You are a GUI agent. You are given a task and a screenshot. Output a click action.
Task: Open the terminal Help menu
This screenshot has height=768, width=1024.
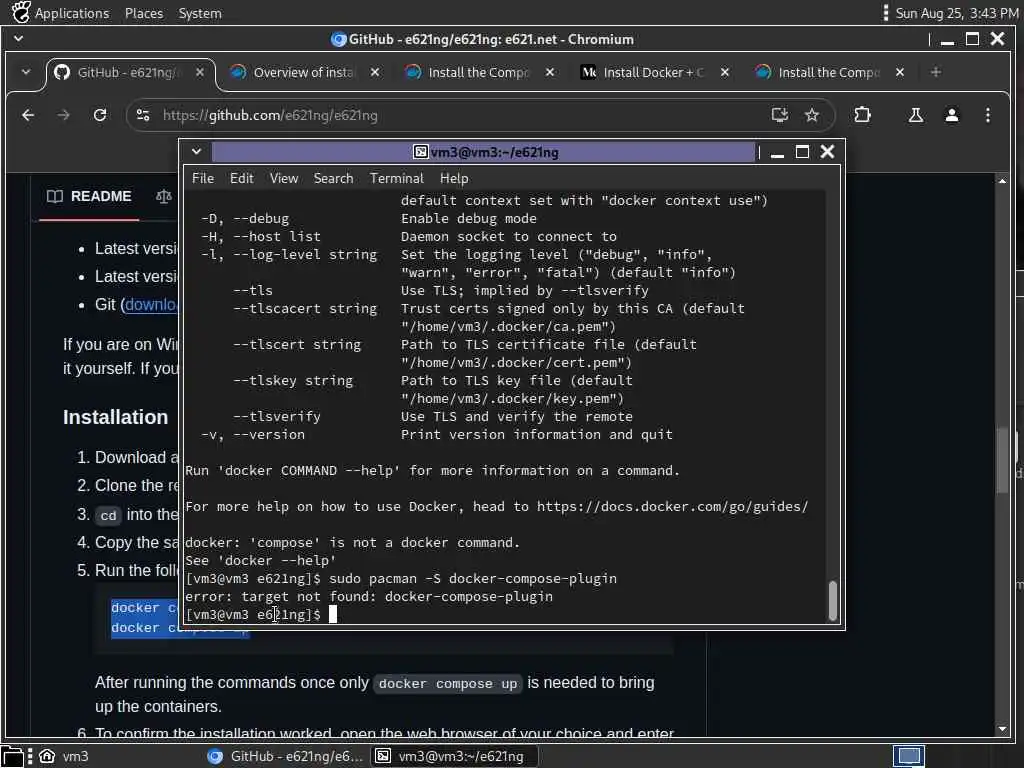tap(454, 178)
